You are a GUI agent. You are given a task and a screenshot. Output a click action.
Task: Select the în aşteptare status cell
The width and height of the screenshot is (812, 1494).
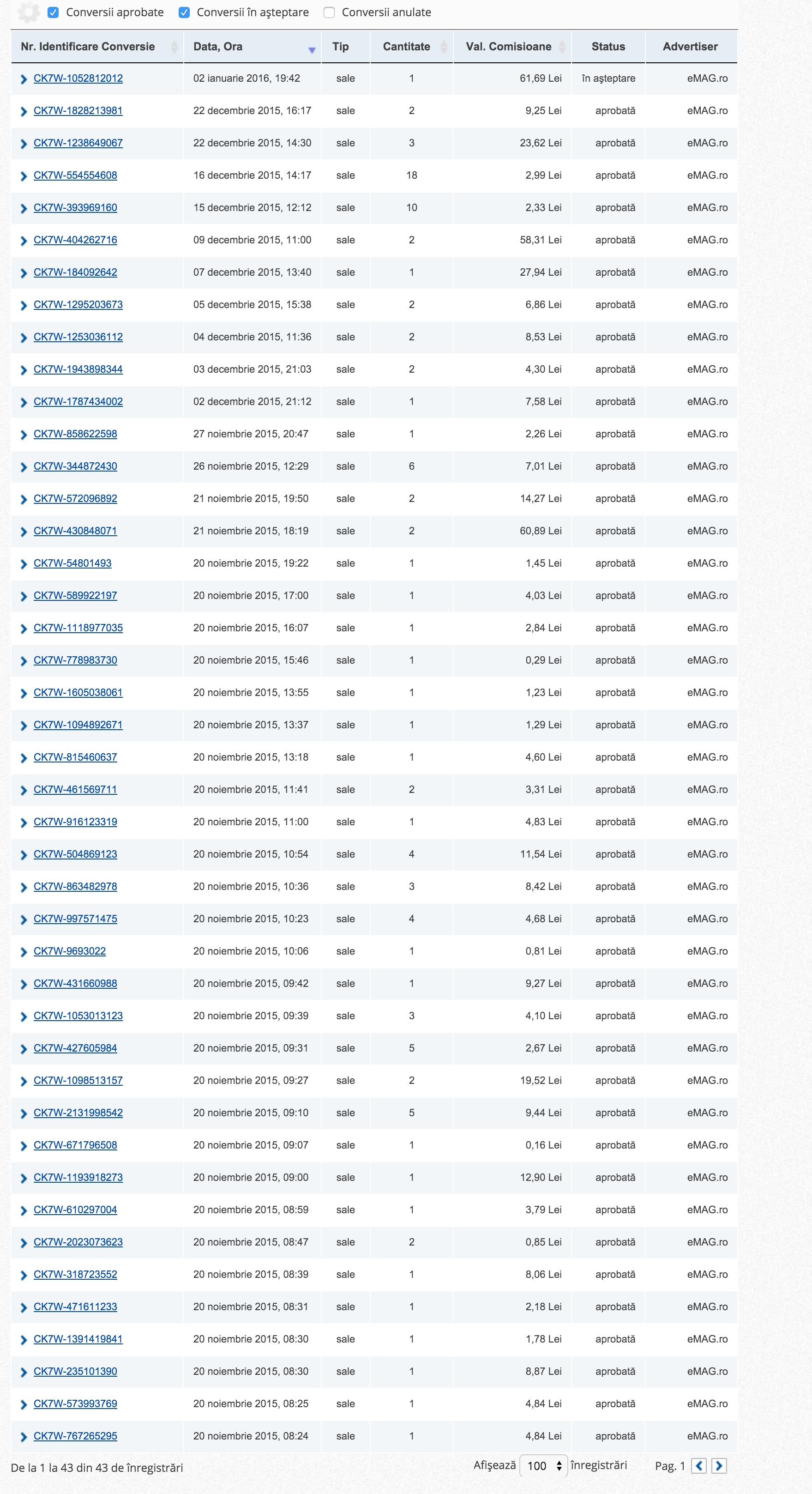point(608,79)
